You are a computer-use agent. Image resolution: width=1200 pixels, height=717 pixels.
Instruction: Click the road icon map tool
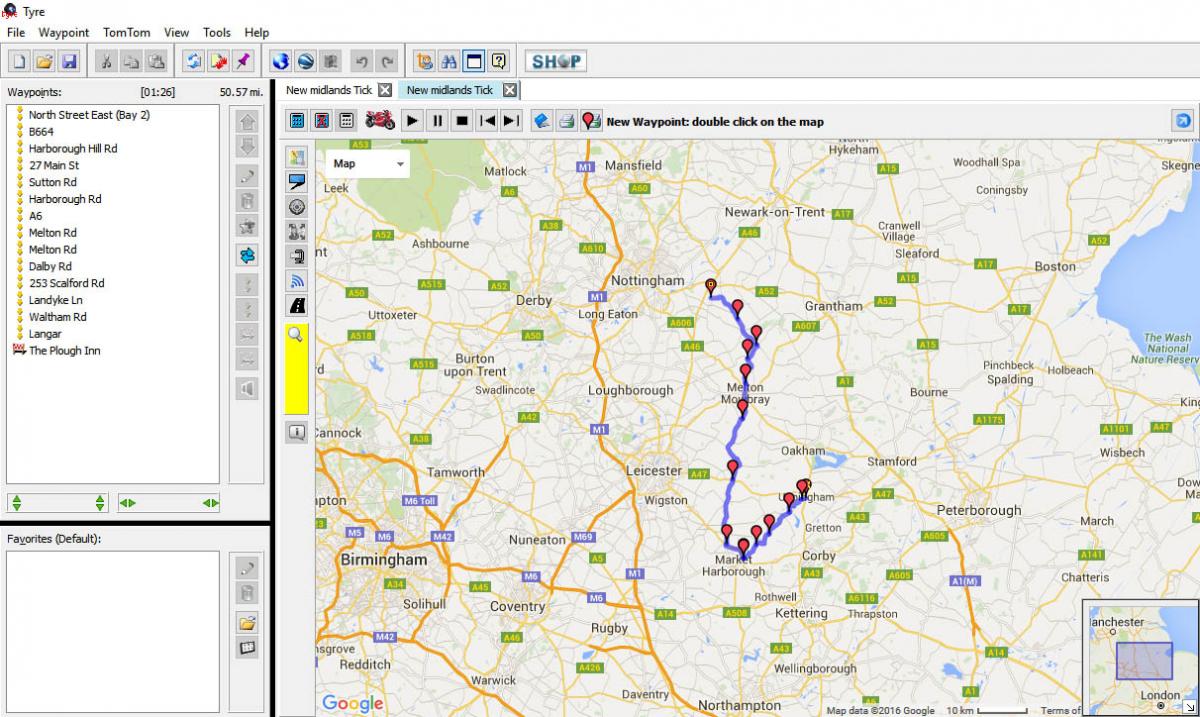pos(297,306)
